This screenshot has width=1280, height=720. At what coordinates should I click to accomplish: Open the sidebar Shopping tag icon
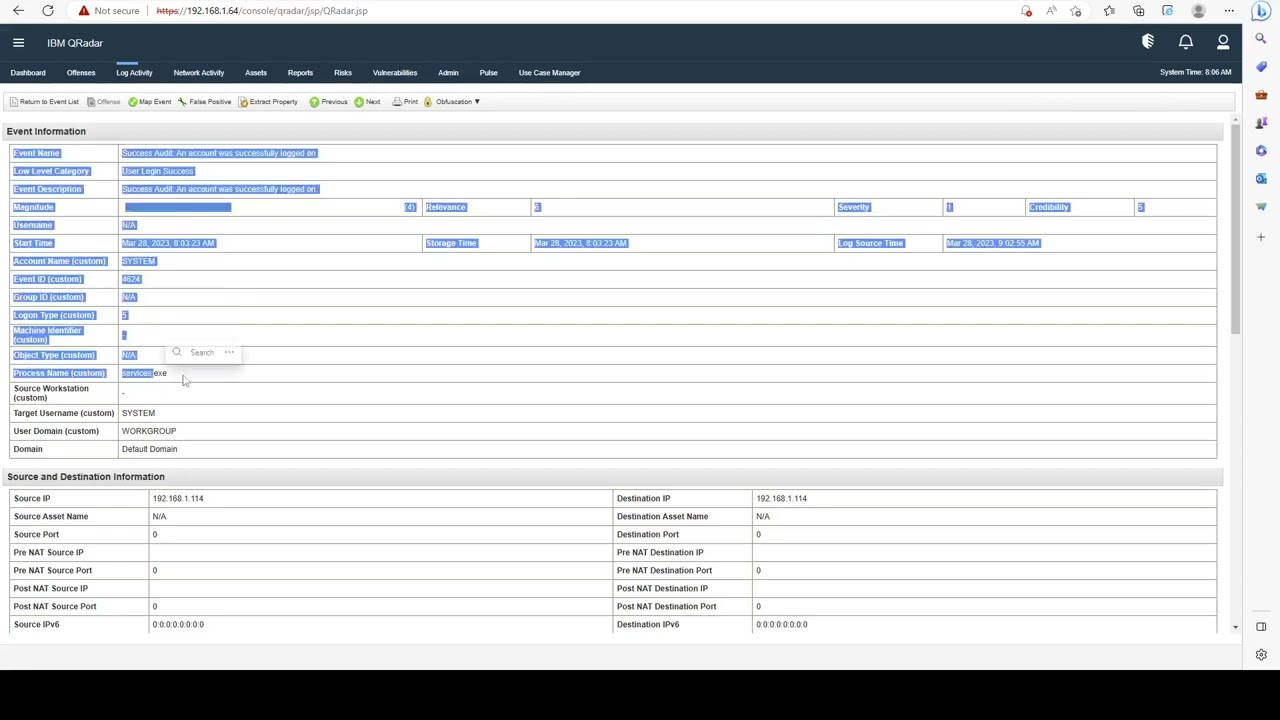click(1261, 67)
